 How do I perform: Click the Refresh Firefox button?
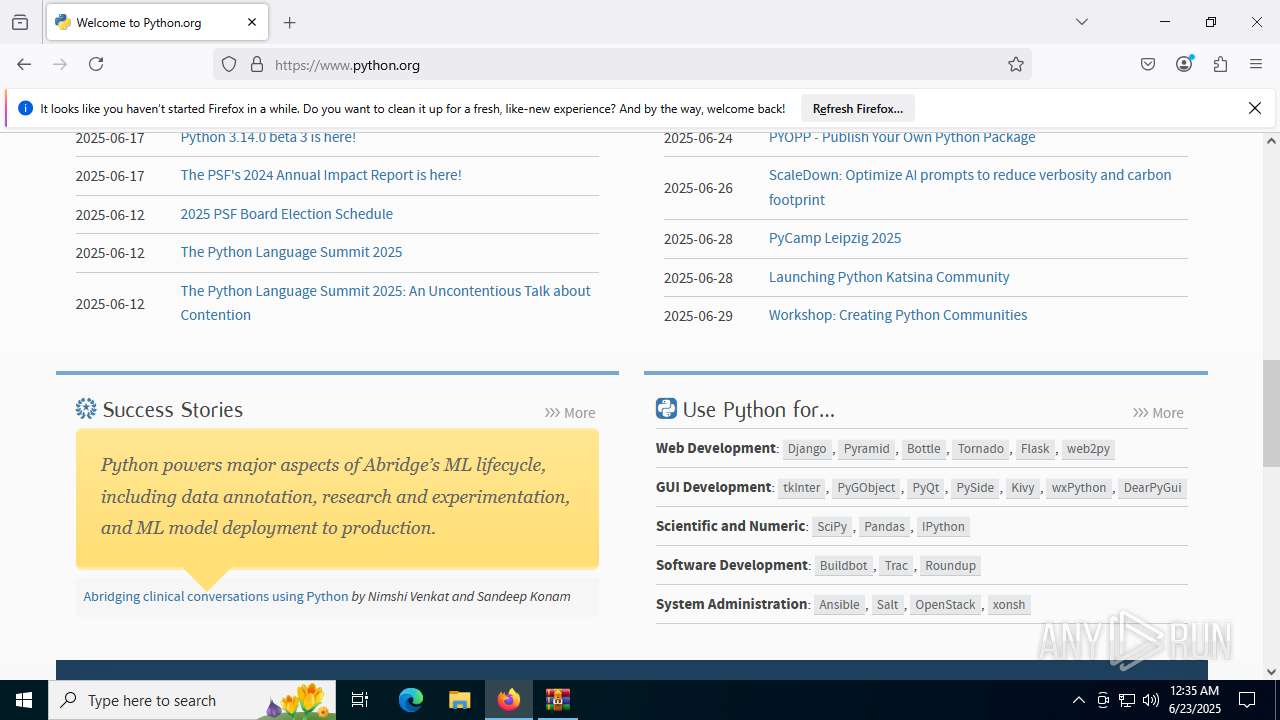click(858, 108)
